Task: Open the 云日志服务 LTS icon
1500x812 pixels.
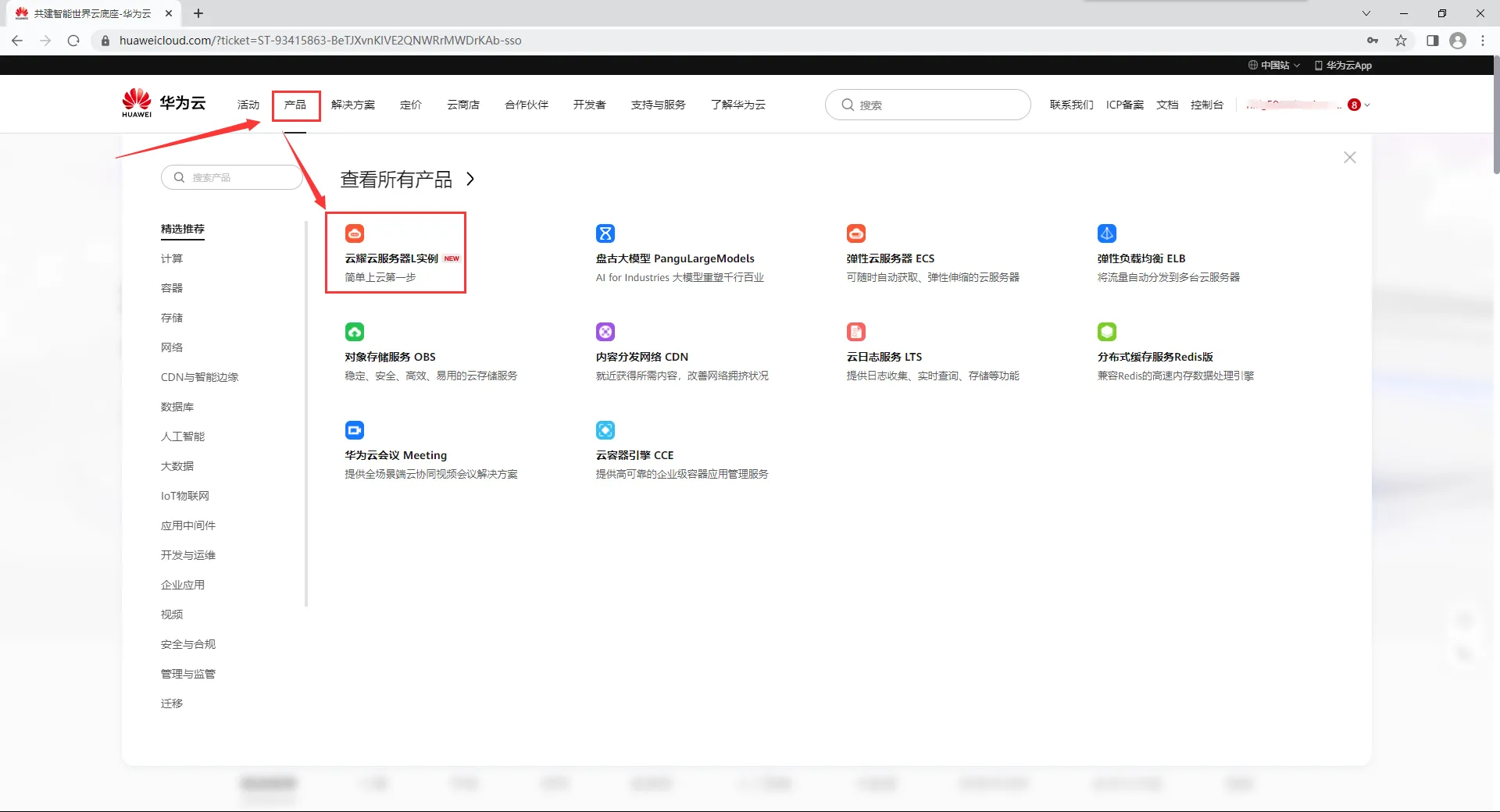Action: click(x=856, y=332)
